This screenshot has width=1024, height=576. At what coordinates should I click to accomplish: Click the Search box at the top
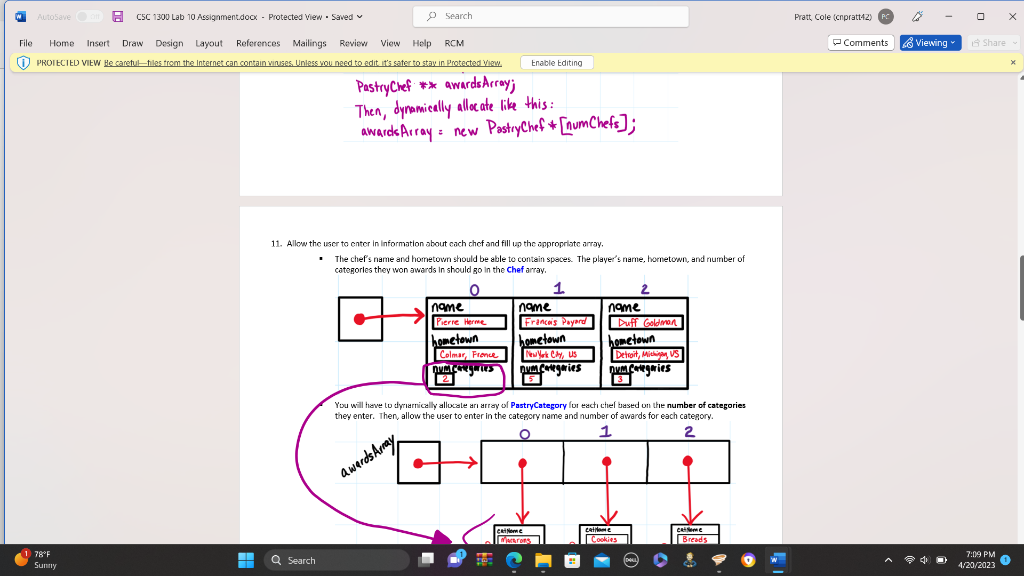pyautogui.click(x=548, y=16)
